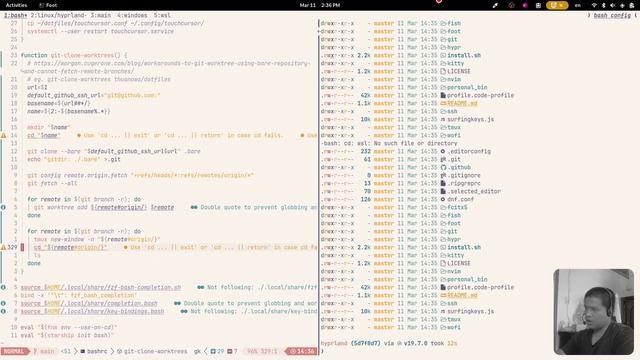Click the webcam video overlay
The height and width of the screenshot is (360, 640).
pyautogui.click(x=593, y=311)
